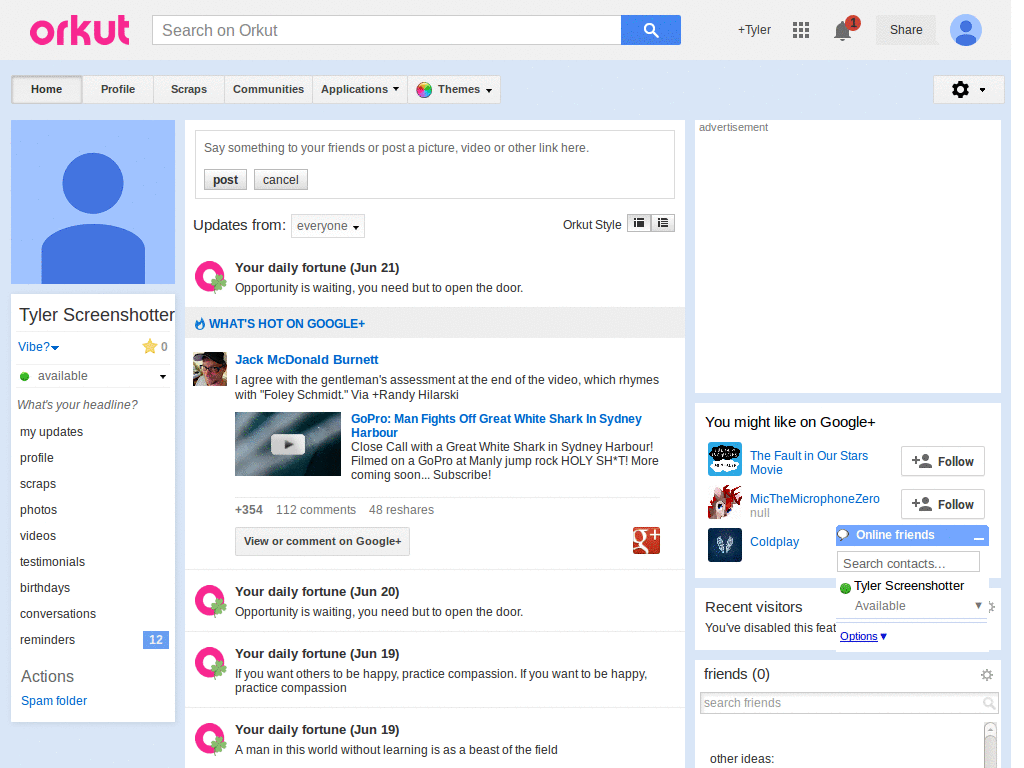Open the 'everyone' updates filter dropdown

(x=328, y=226)
